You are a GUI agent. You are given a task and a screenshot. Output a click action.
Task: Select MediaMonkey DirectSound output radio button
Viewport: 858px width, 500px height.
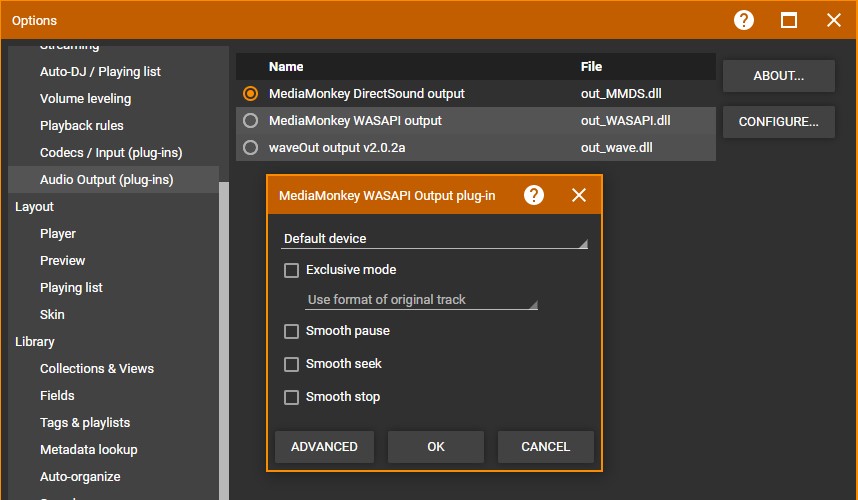(250, 94)
